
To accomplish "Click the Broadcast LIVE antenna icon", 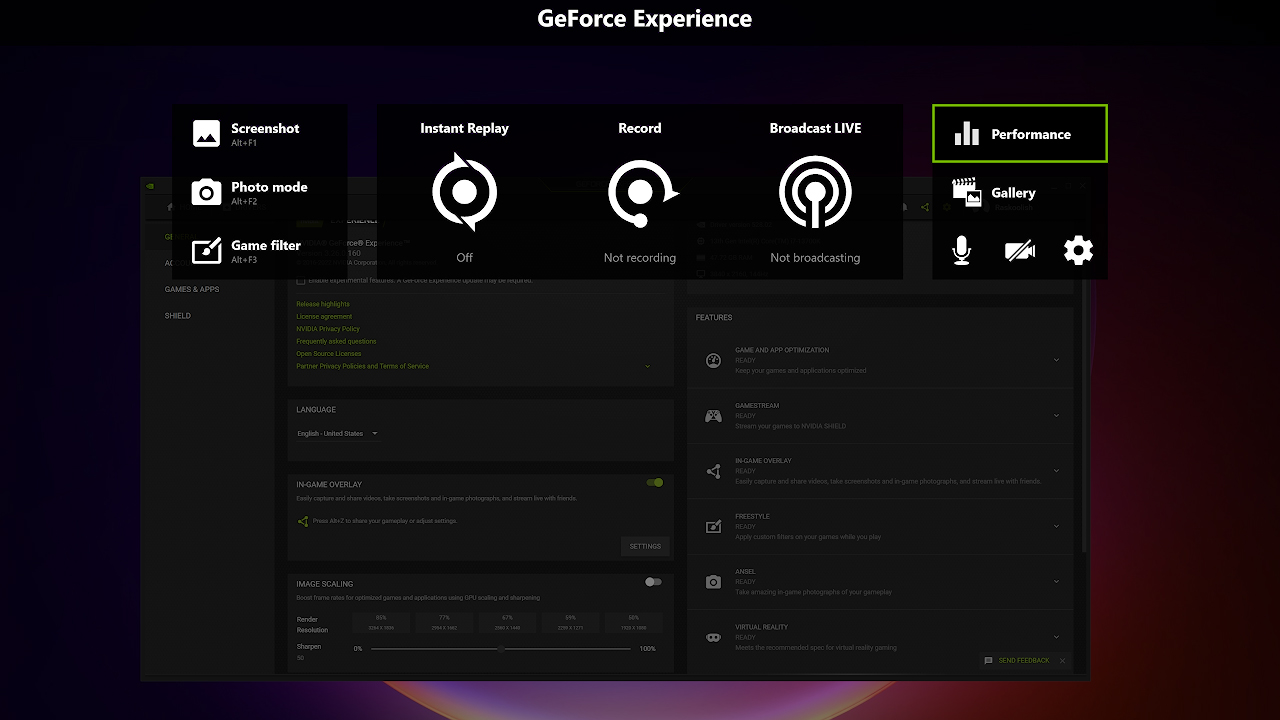I will pos(815,192).
